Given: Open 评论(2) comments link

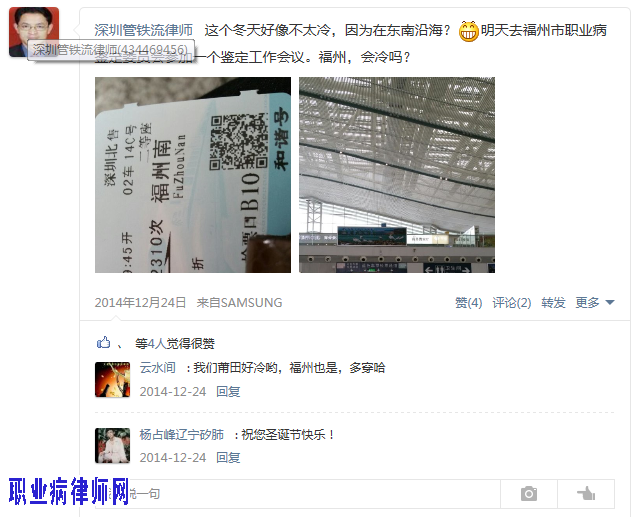Looking at the screenshot, I should pos(511,303).
